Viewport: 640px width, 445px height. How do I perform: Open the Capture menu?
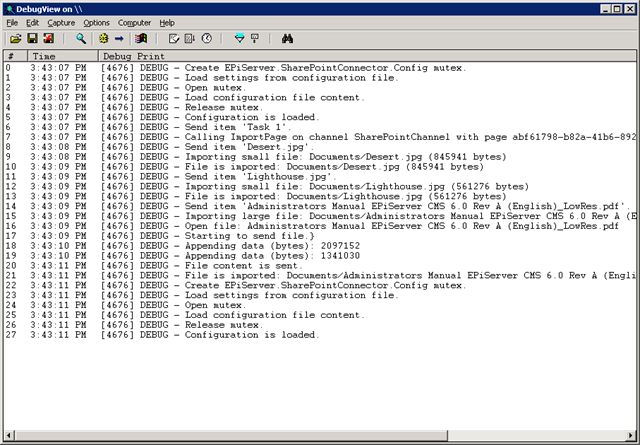pyautogui.click(x=61, y=22)
